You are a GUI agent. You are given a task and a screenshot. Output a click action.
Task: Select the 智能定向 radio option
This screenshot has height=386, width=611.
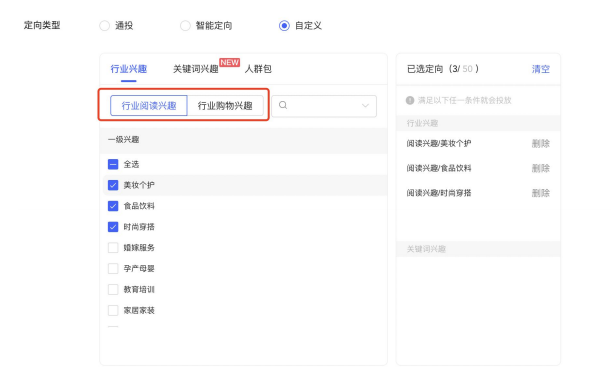[185, 26]
